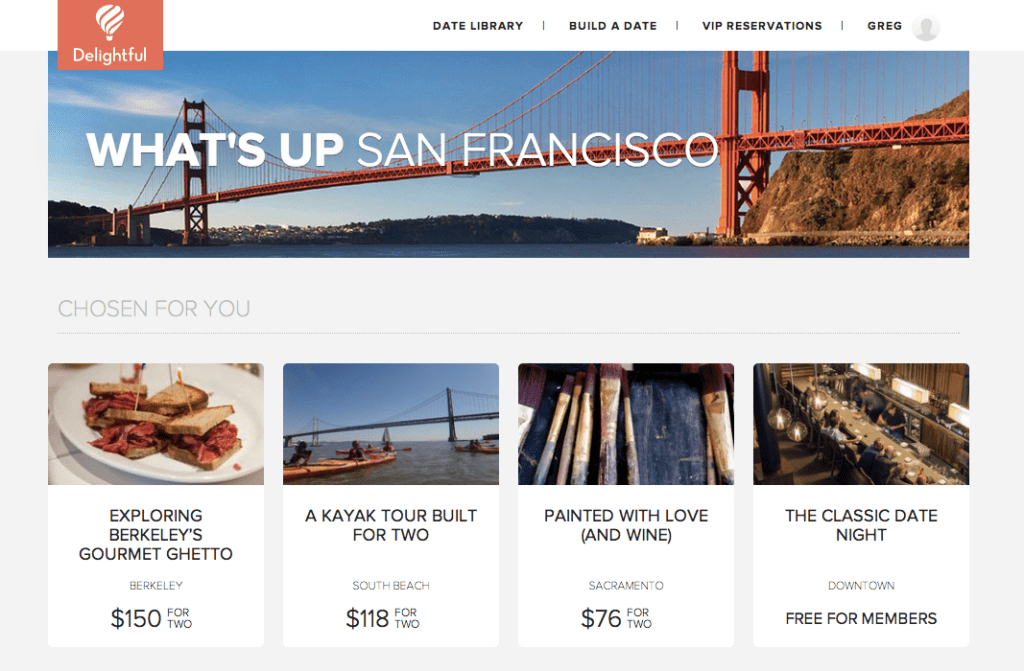Open Greg's profile avatar

[926, 27]
